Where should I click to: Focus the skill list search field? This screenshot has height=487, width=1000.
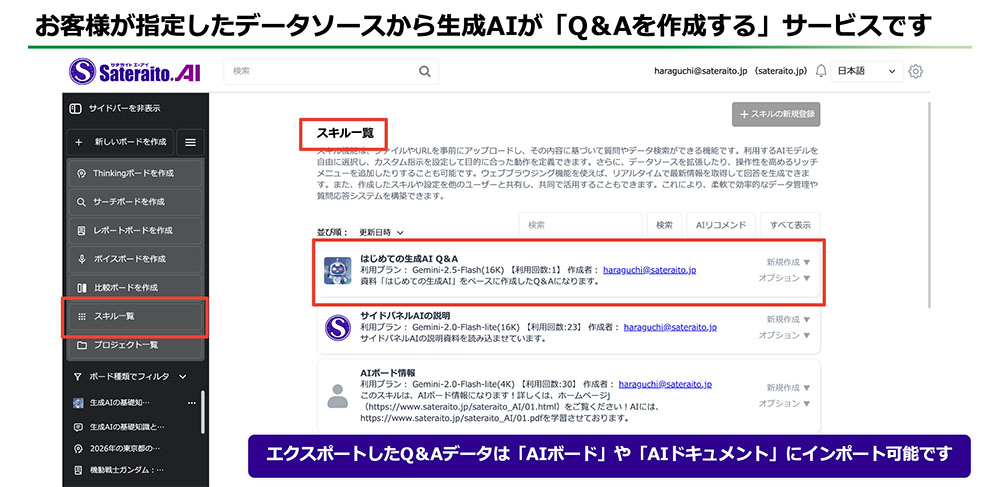(580, 225)
